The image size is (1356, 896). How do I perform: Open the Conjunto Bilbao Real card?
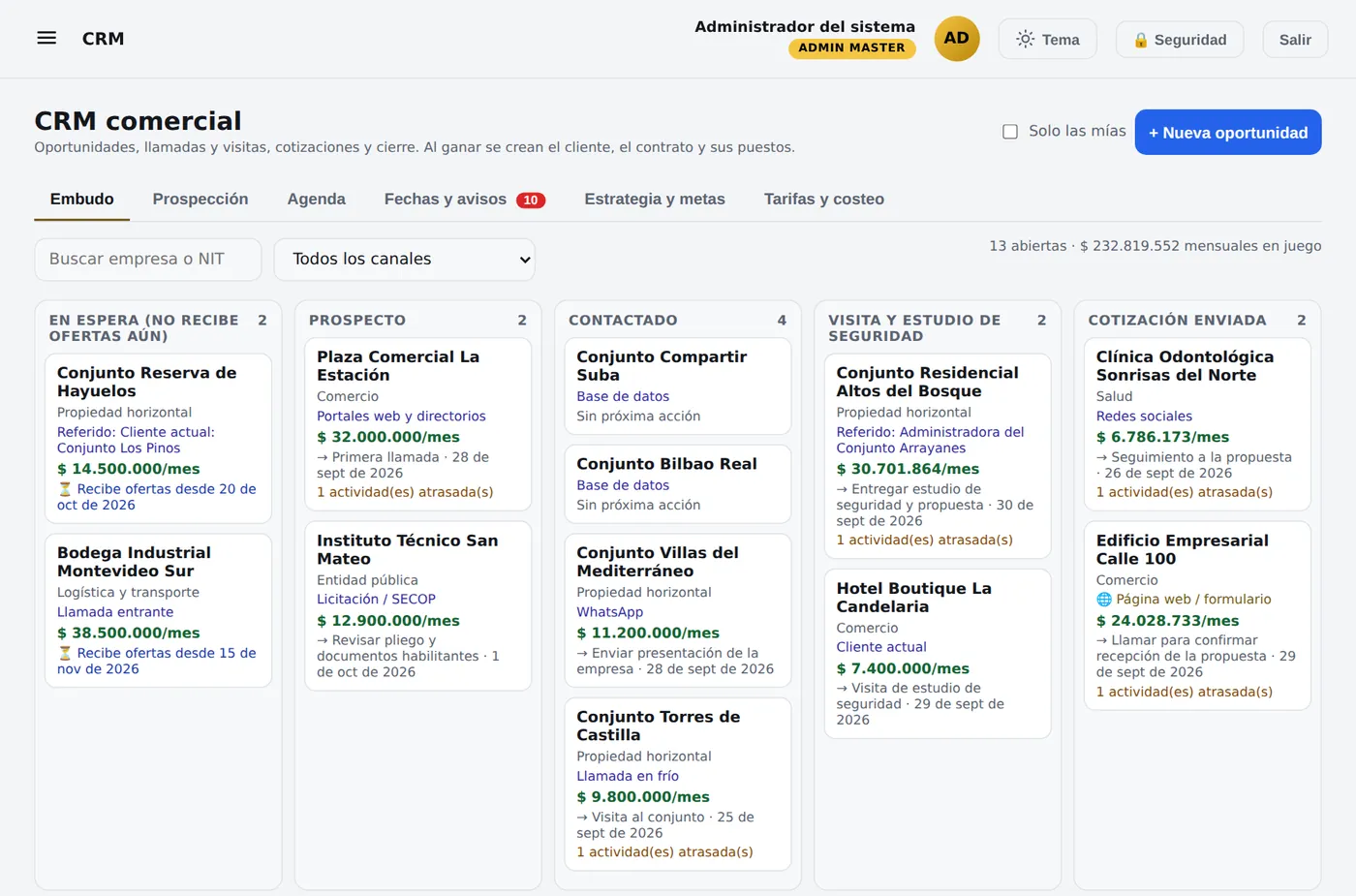(678, 484)
